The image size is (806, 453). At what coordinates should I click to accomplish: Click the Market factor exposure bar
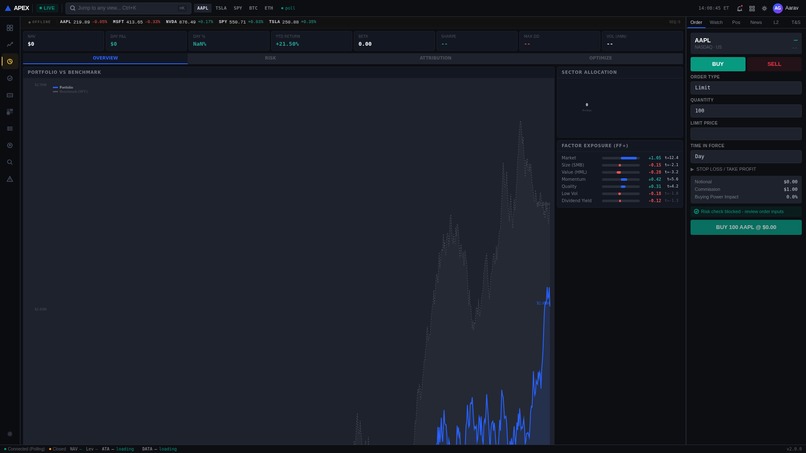(621, 158)
